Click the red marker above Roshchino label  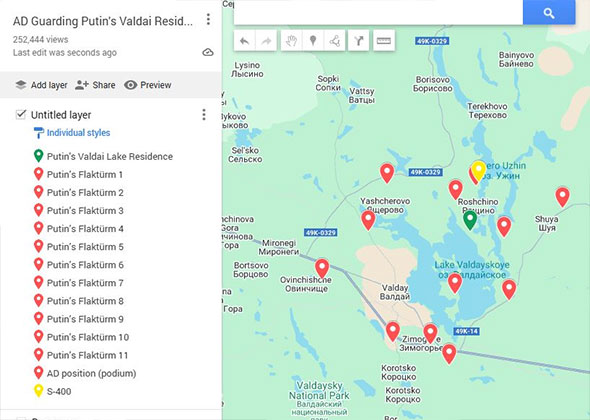coord(456,190)
